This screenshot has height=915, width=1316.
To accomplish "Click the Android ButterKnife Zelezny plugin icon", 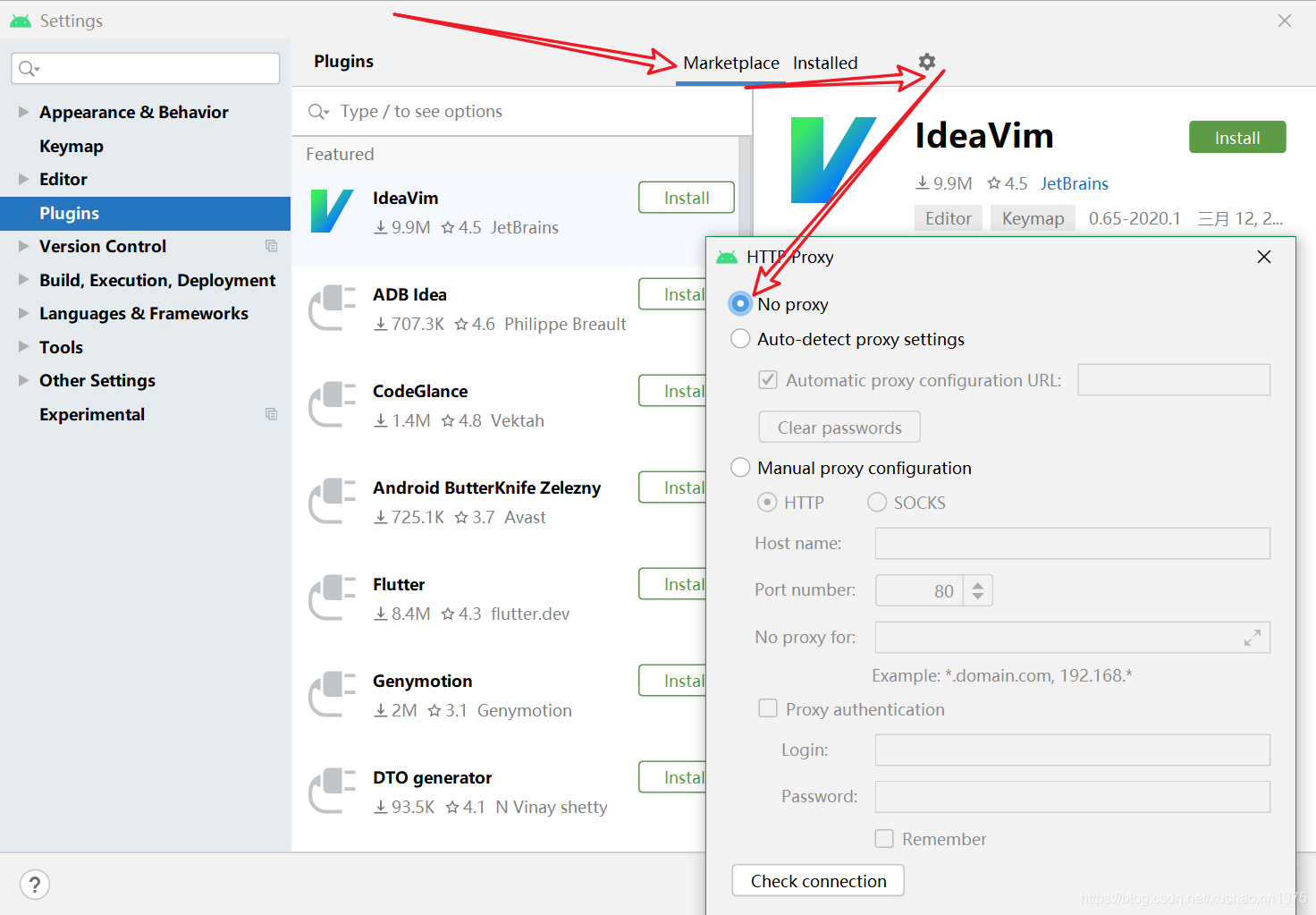I will [332, 501].
